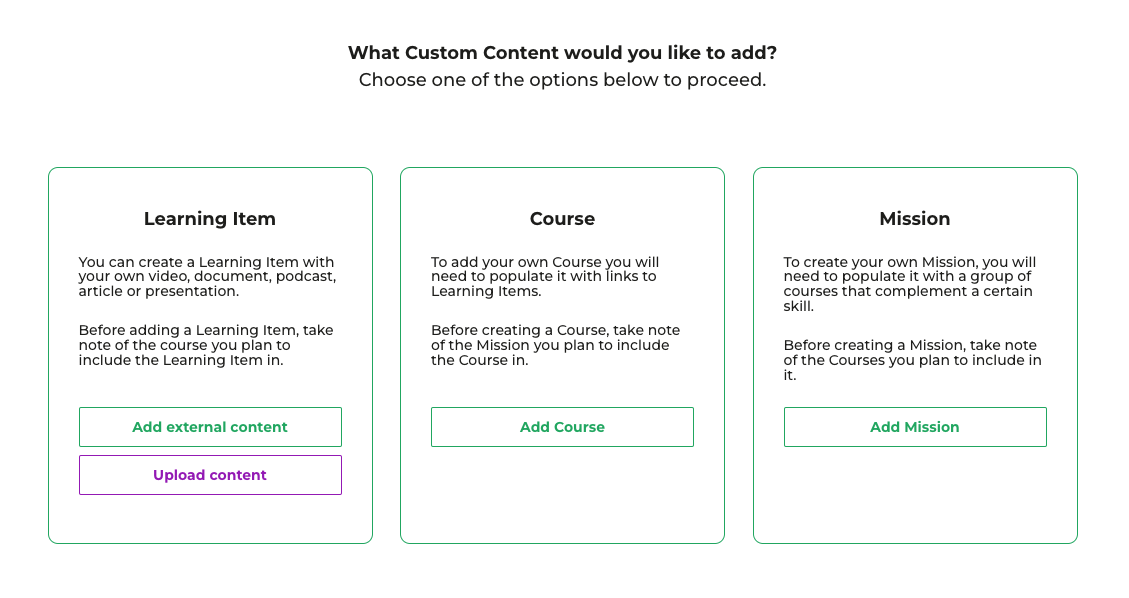Click the Mission card heading

pos(915,219)
